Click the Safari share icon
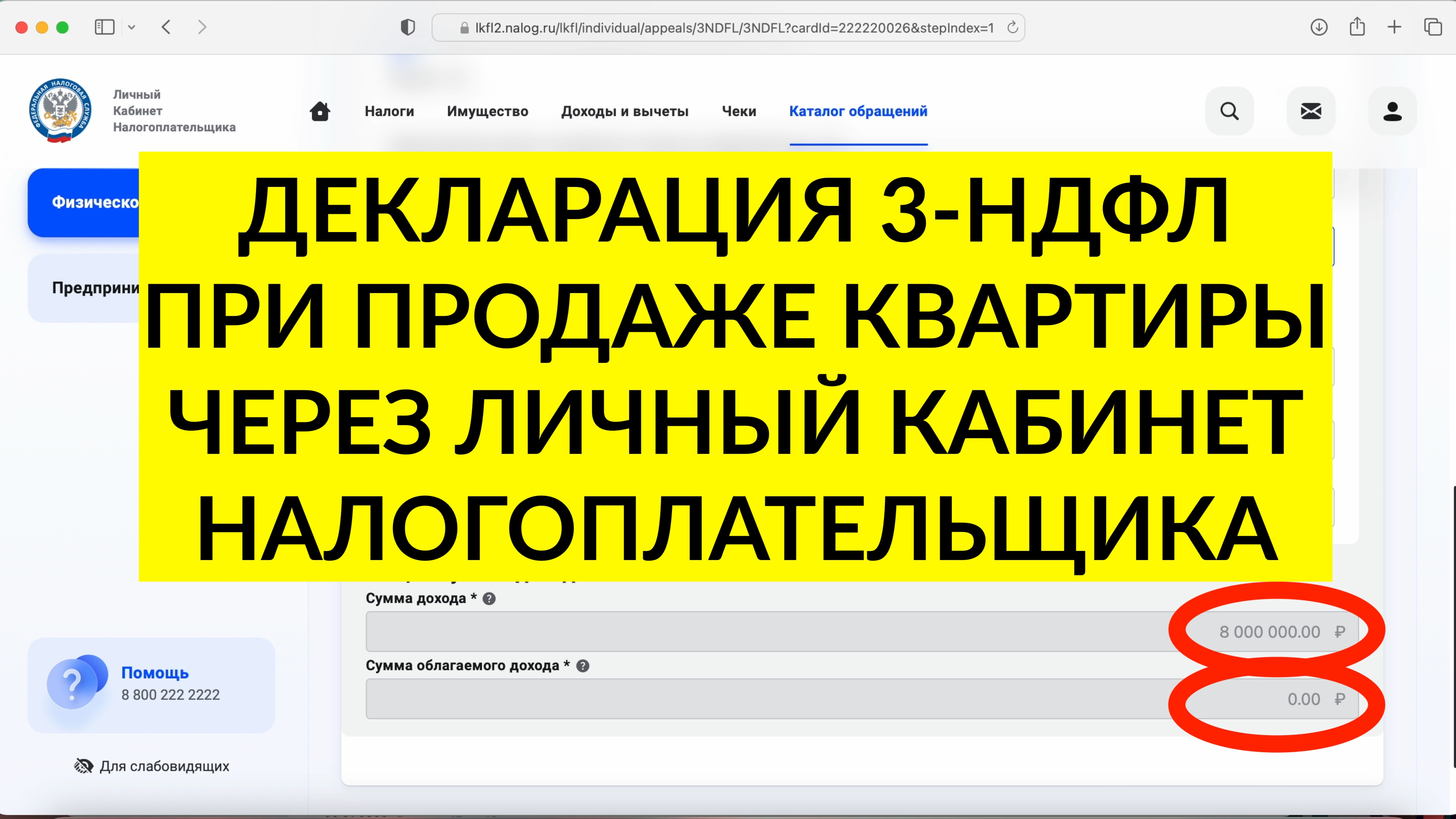The image size is (1456, 819). click(x=1357, y=27)
